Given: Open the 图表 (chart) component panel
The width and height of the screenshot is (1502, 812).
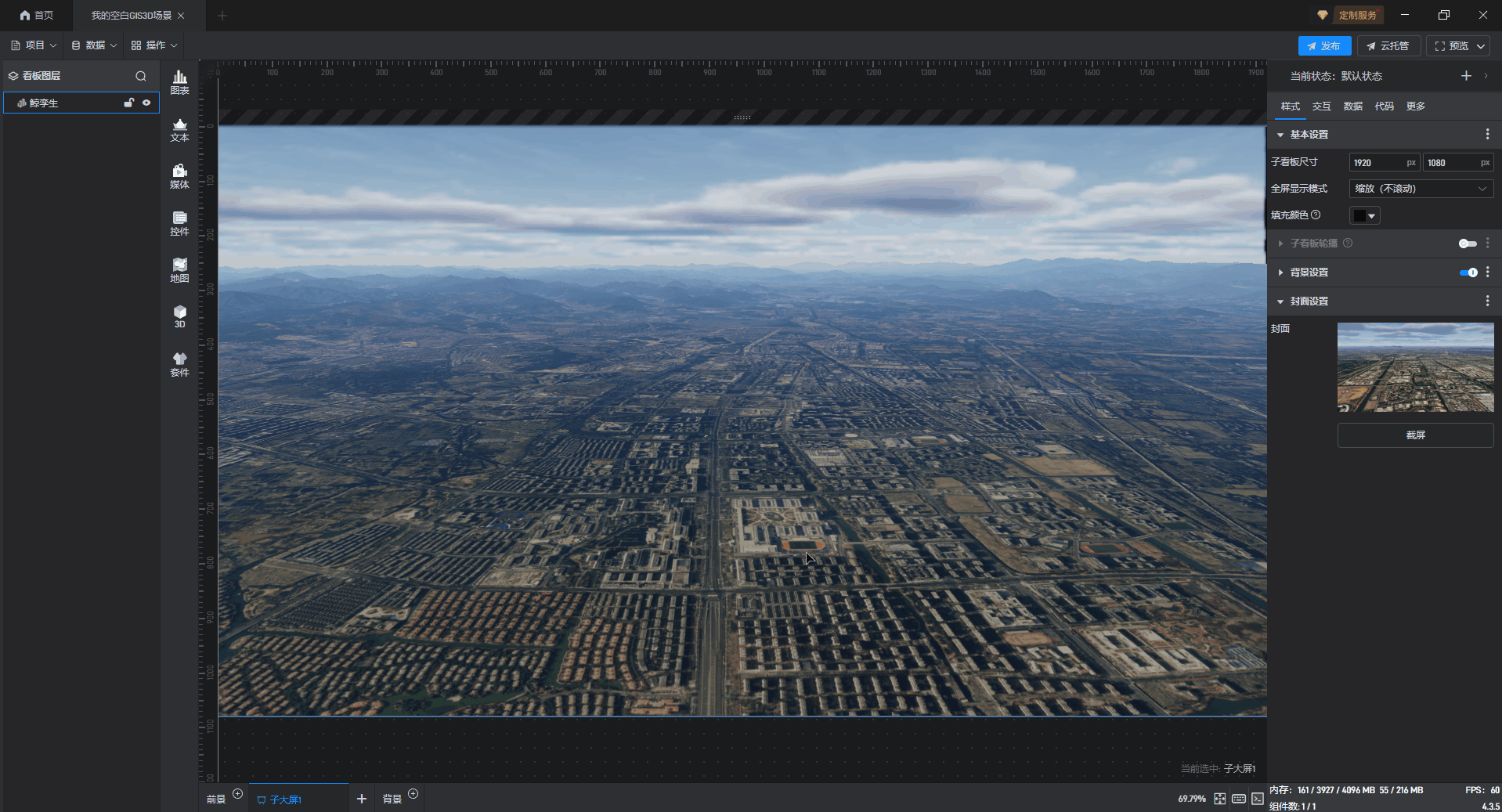Looking at the screenshot, I should 179,81.
